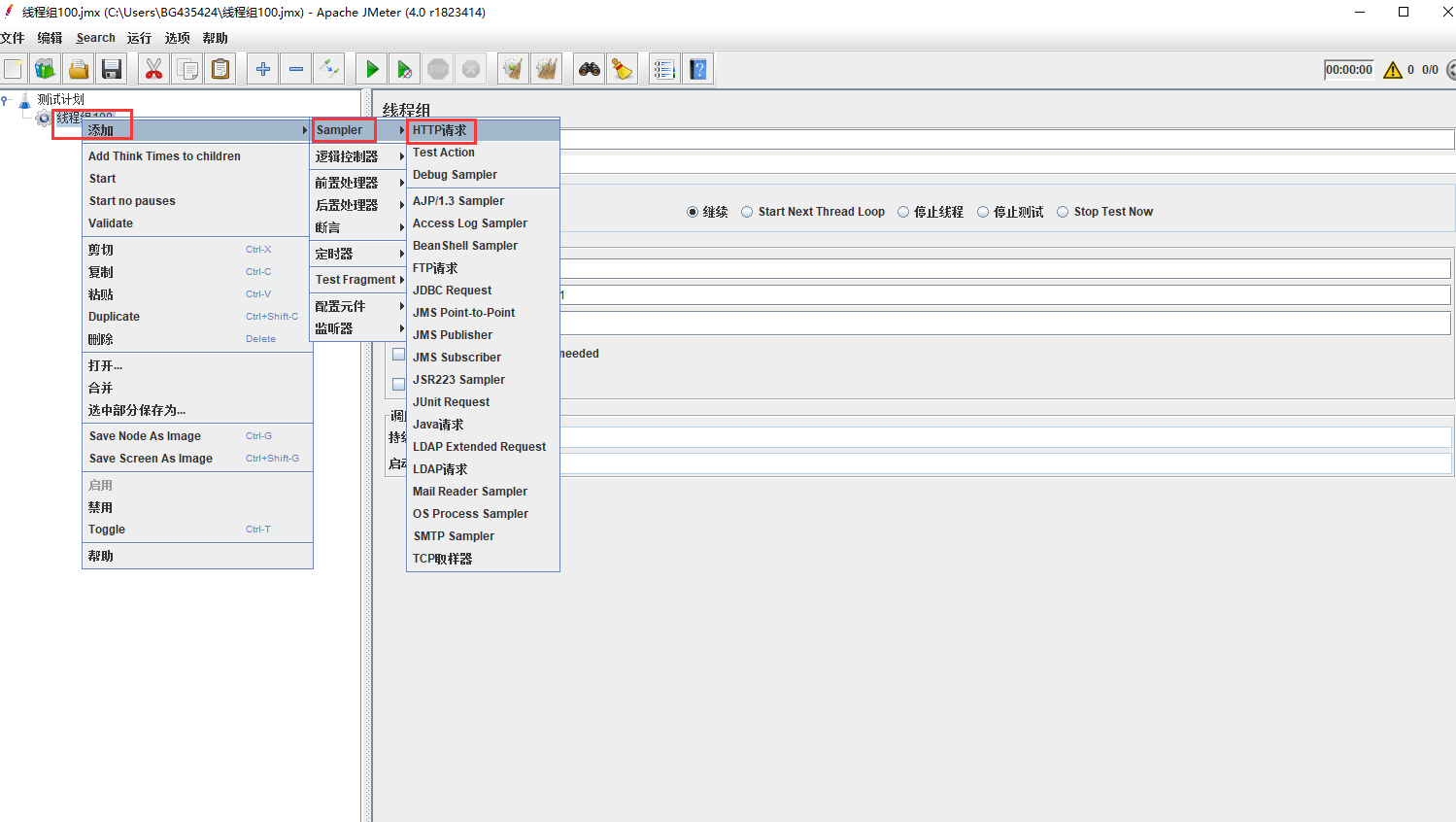
Task: Choose OS Process Sampler entry
Action: click(x=483, y=514)
